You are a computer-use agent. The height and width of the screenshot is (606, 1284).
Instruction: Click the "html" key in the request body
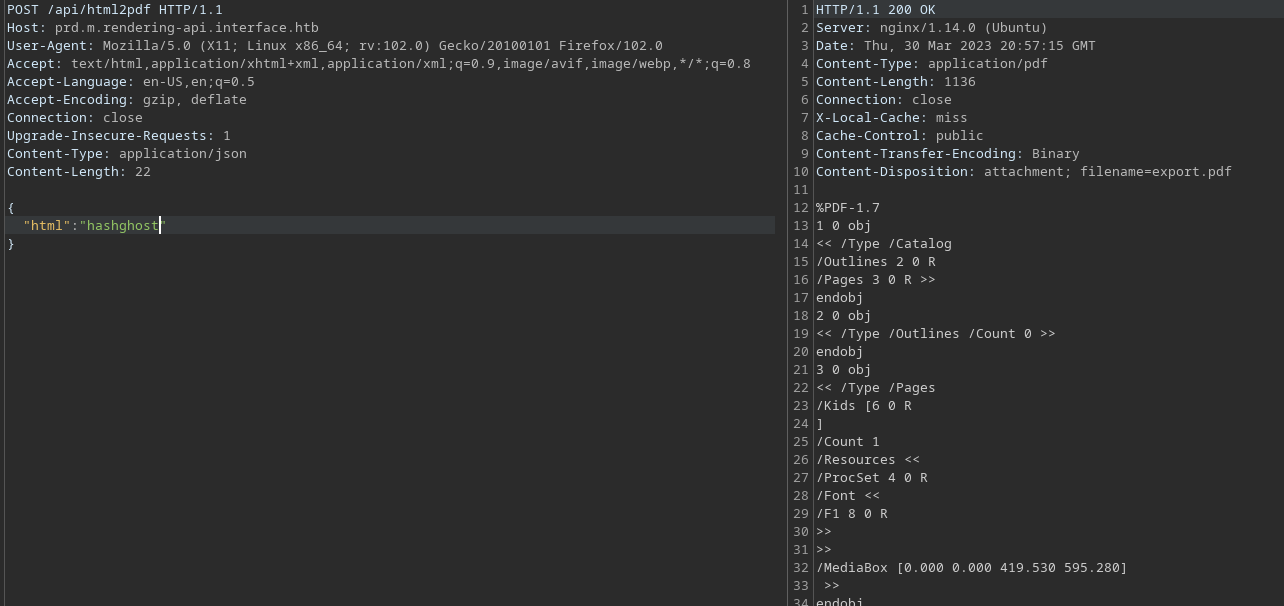[46, 226]
